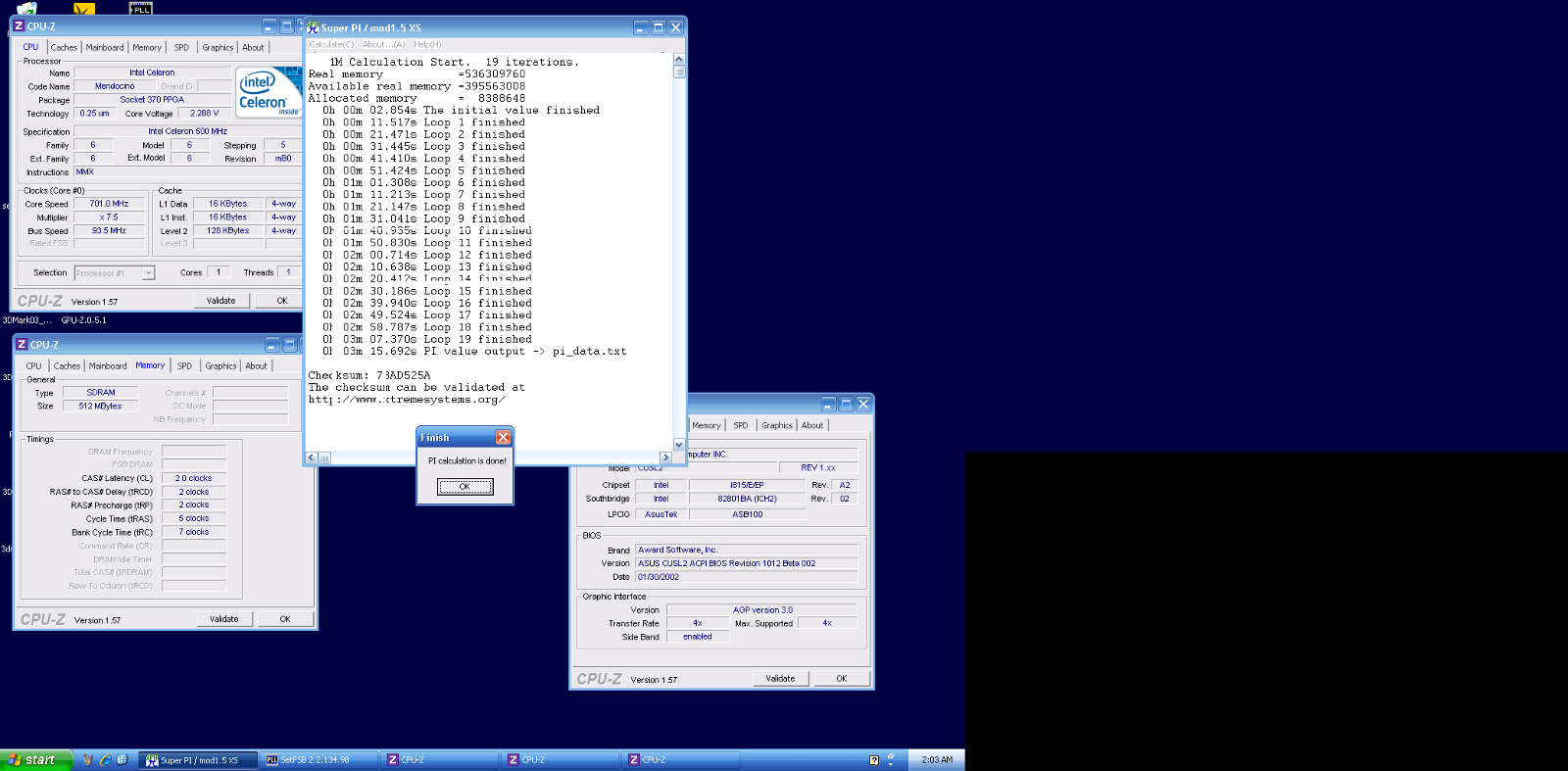Click CAS# Latency value 2.0 clocks
The image size is (1568, 771).
coord(194,478)
